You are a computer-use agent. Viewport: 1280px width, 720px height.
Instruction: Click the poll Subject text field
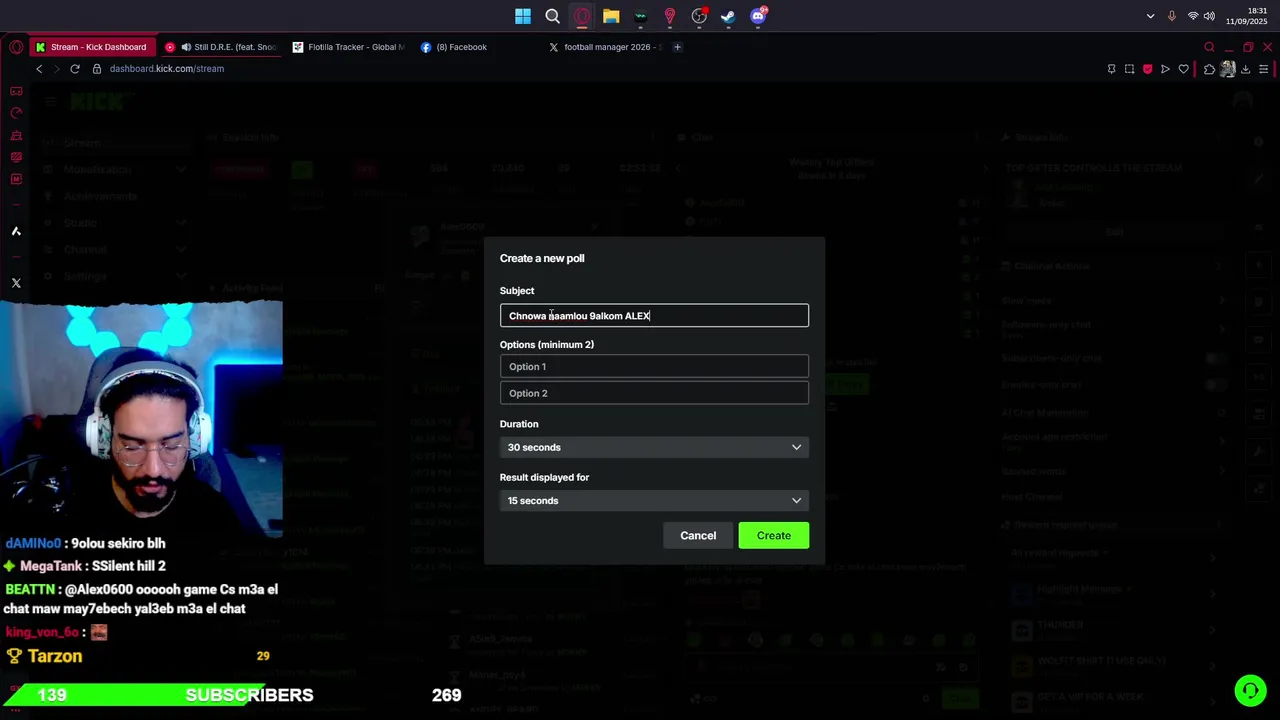tap(654, 316)
